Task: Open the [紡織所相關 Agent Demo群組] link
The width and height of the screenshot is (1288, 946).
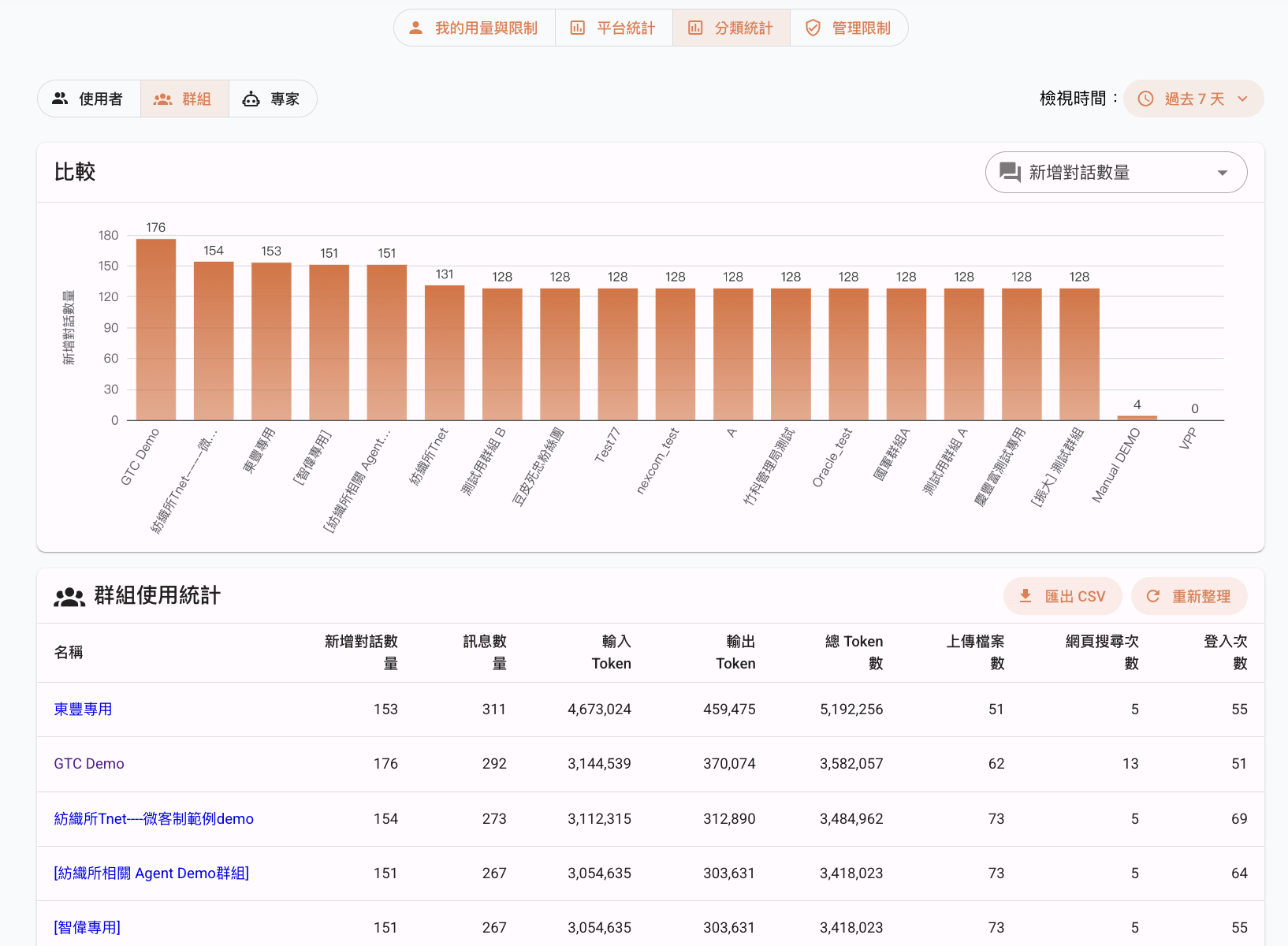Action: [151, 873]
